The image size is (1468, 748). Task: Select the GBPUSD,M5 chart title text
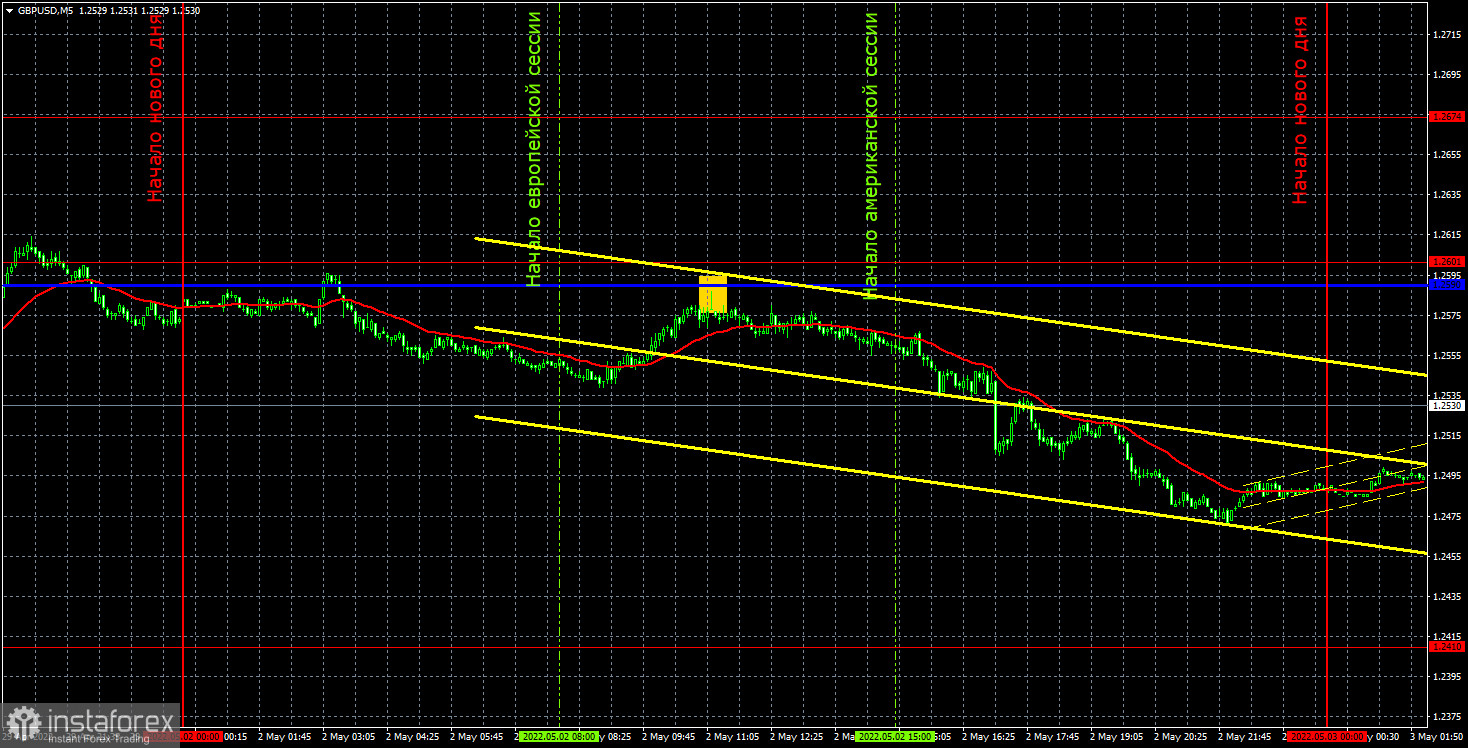[44, 10]
